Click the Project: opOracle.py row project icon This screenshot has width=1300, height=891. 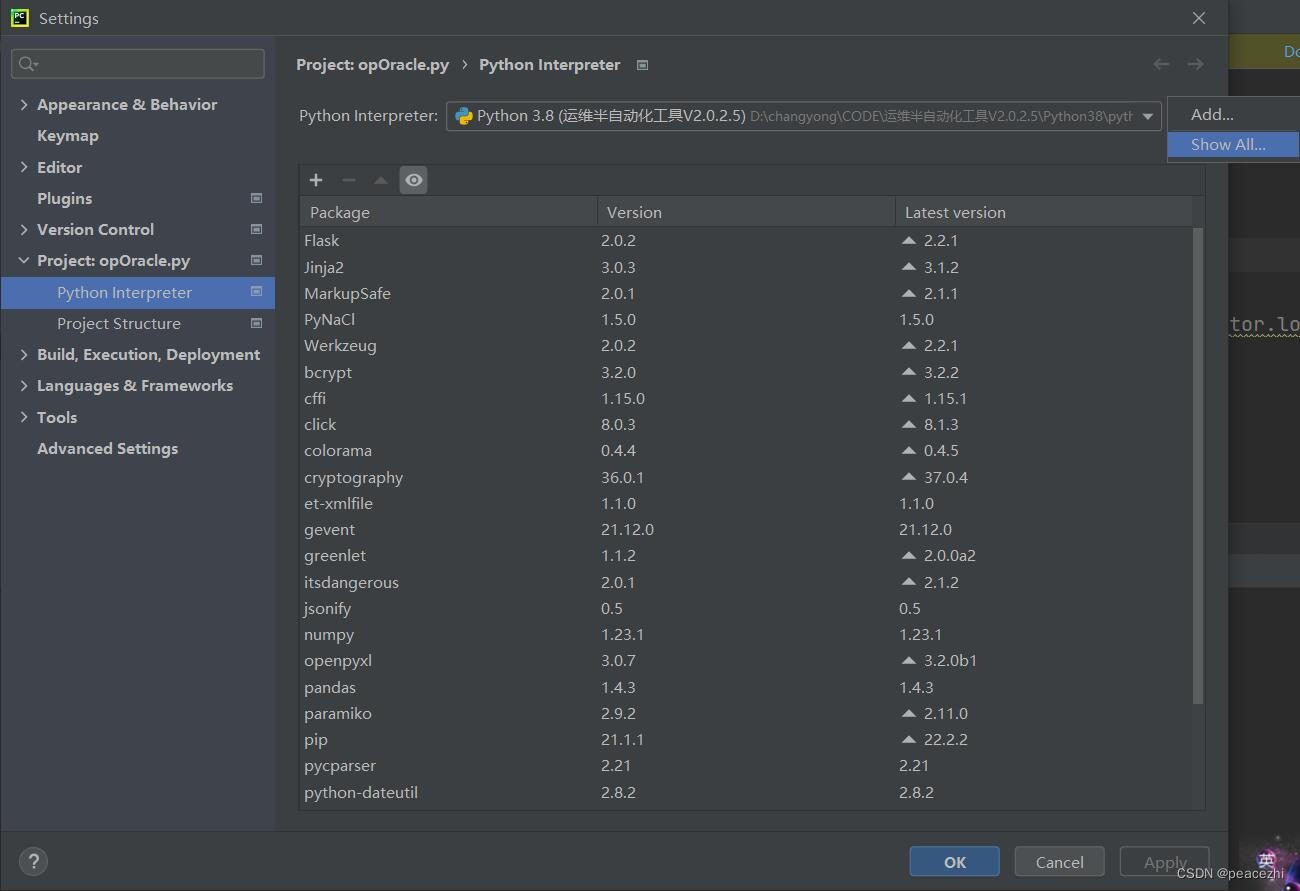tap(256, 260)
